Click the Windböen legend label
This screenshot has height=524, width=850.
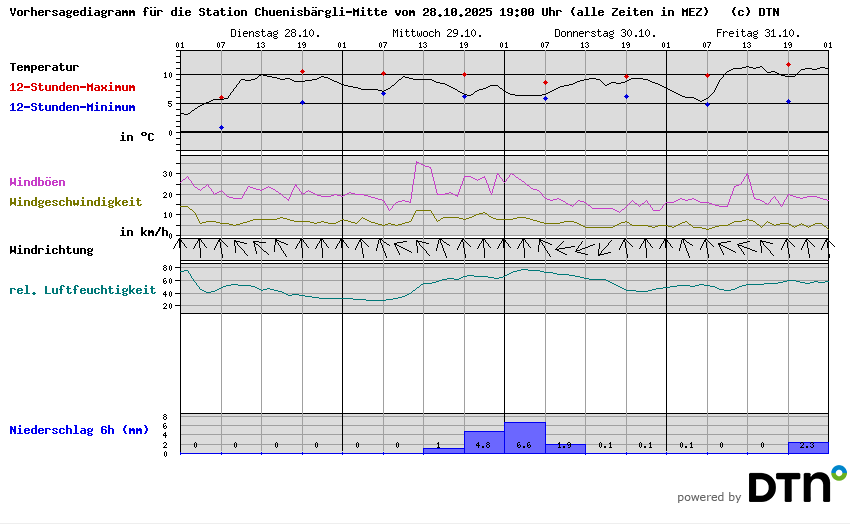point(37,182)
